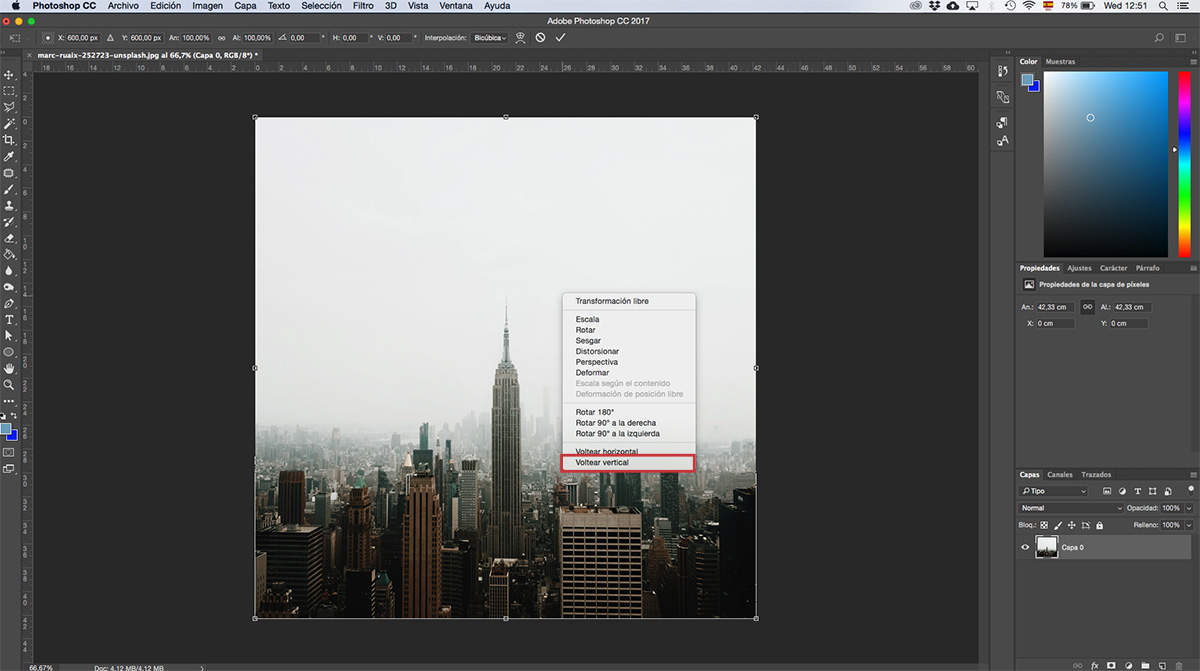
Task: Open the Interpolación dropdown
Action: 489,37
